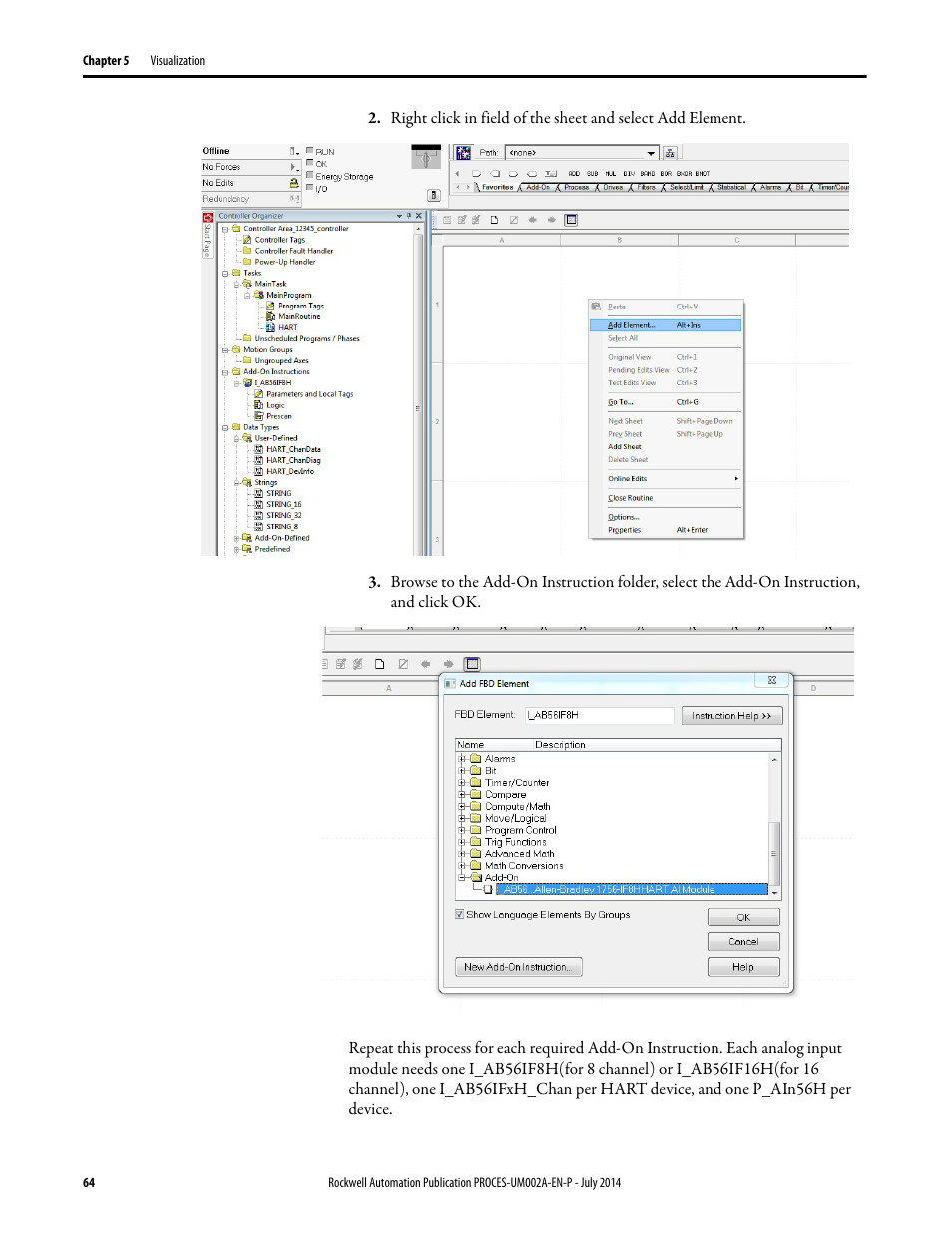Expand the Add-On-Defined node
Image resolution: width=952 pixels, height=1233 pixels.
tap(237, 538)
